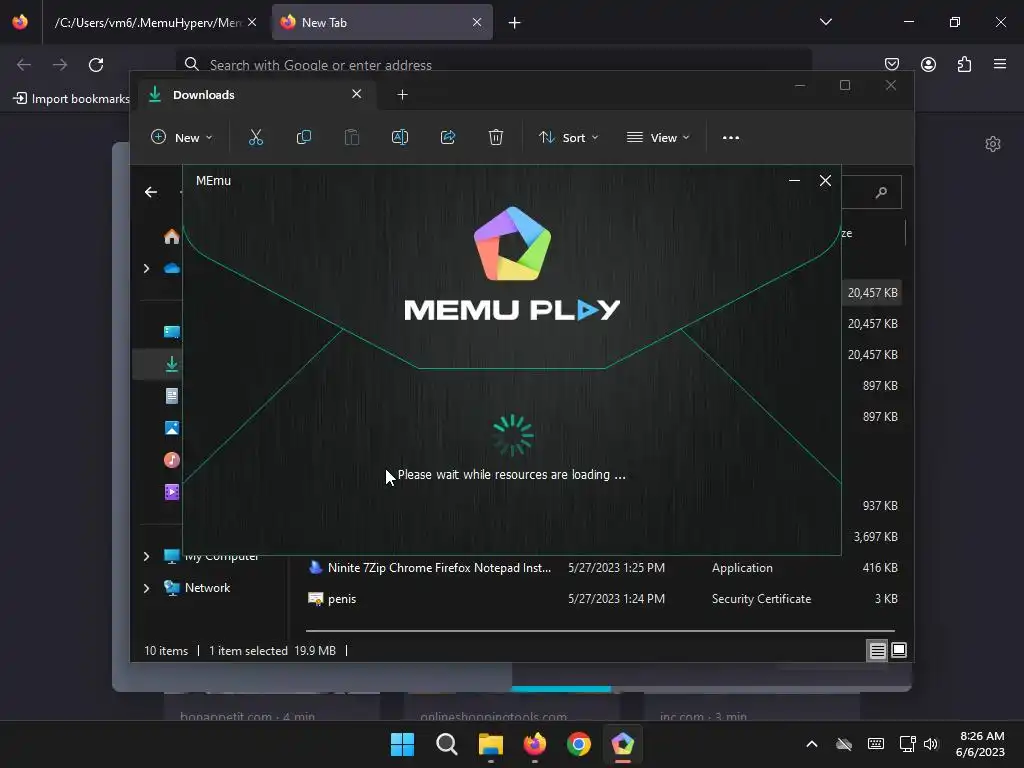The height and width of the screenshot is (768, 1024).
Task: Open Firefox account icon
Action: click(928, 64)
